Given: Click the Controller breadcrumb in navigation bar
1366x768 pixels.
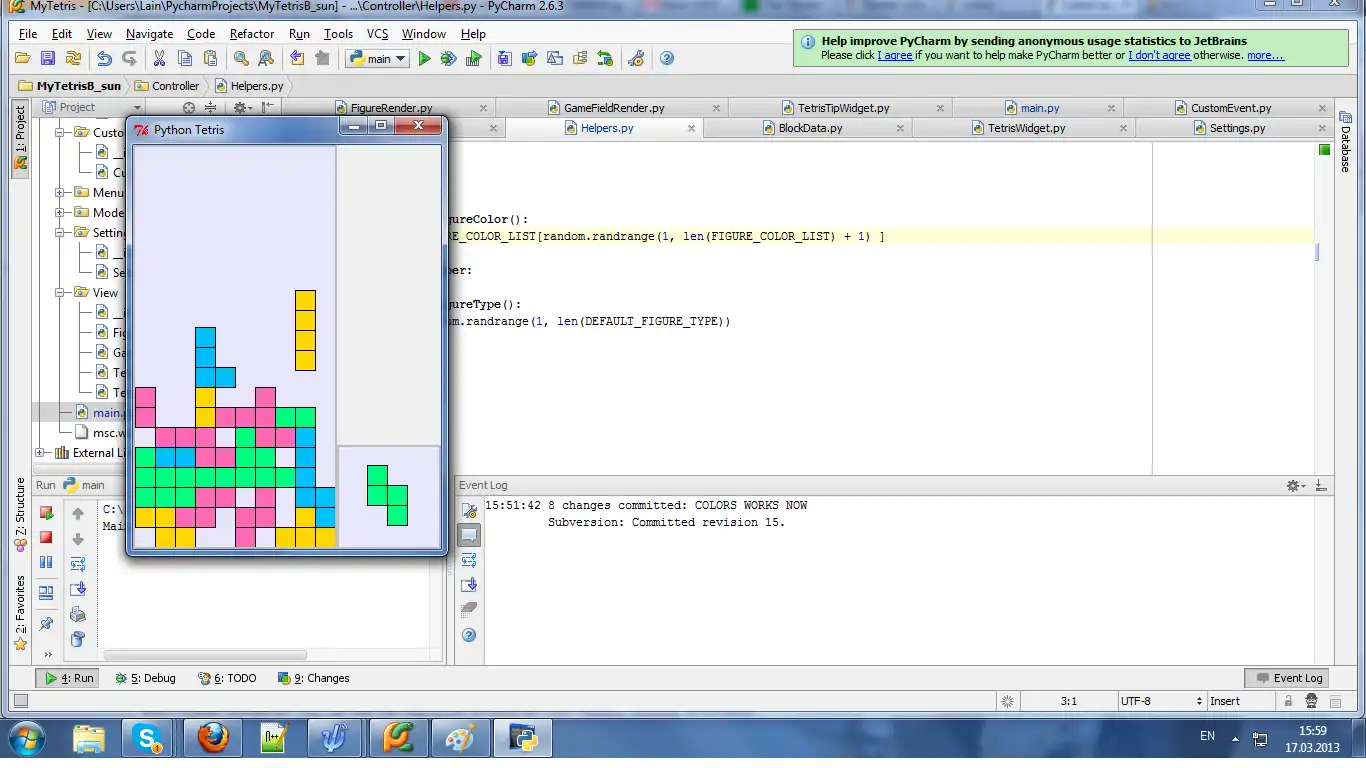Looking at the screenshot, I should pos(167,86).
